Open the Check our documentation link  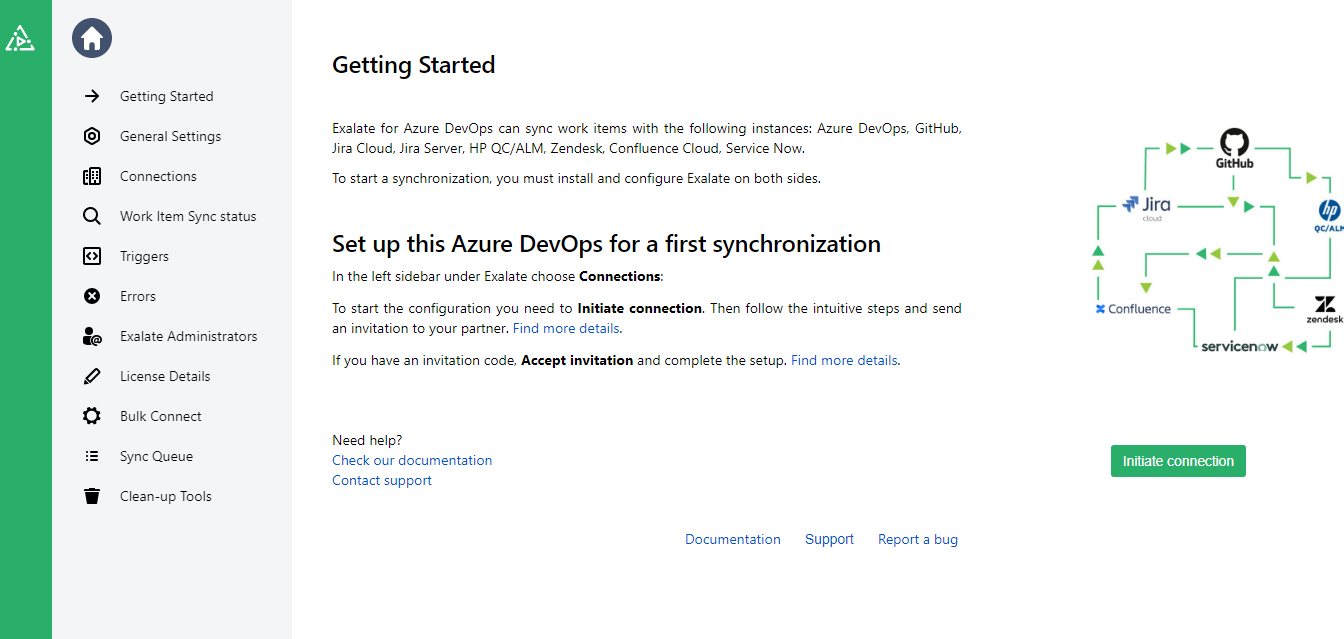[412, 460]
